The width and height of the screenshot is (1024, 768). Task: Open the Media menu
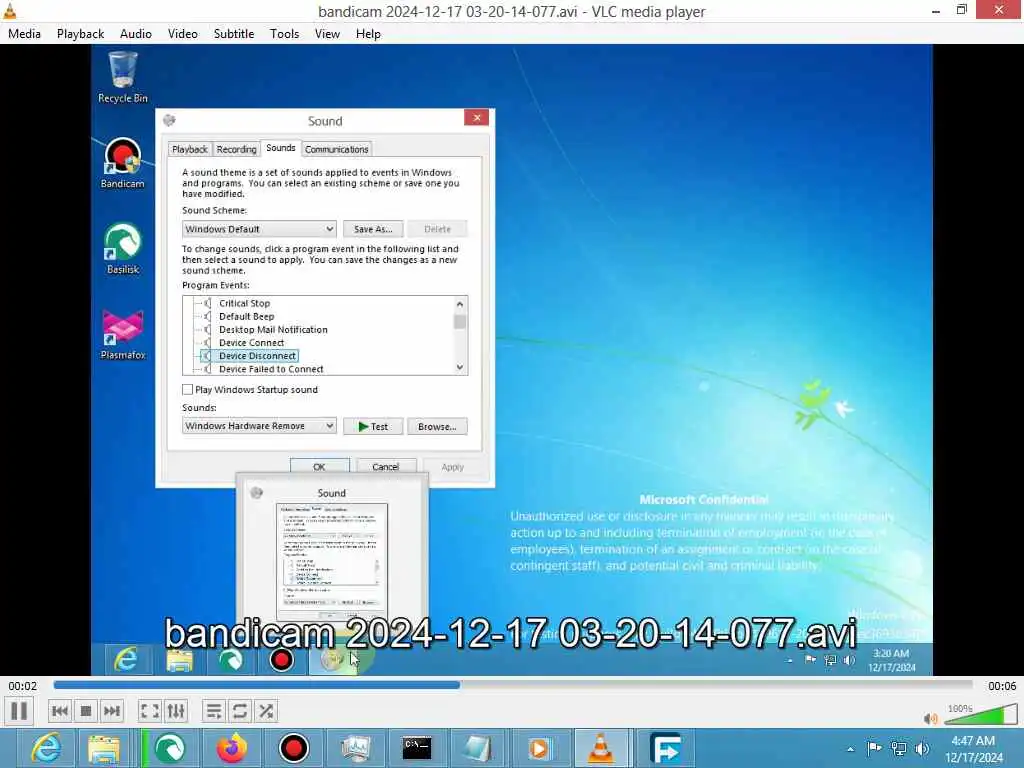click(x=24, y=34)
